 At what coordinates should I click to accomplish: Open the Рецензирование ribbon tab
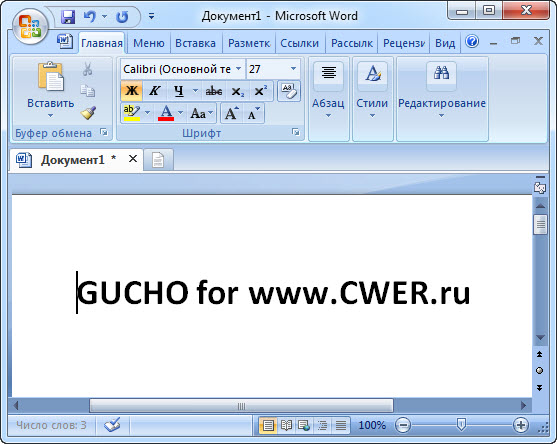404,43
